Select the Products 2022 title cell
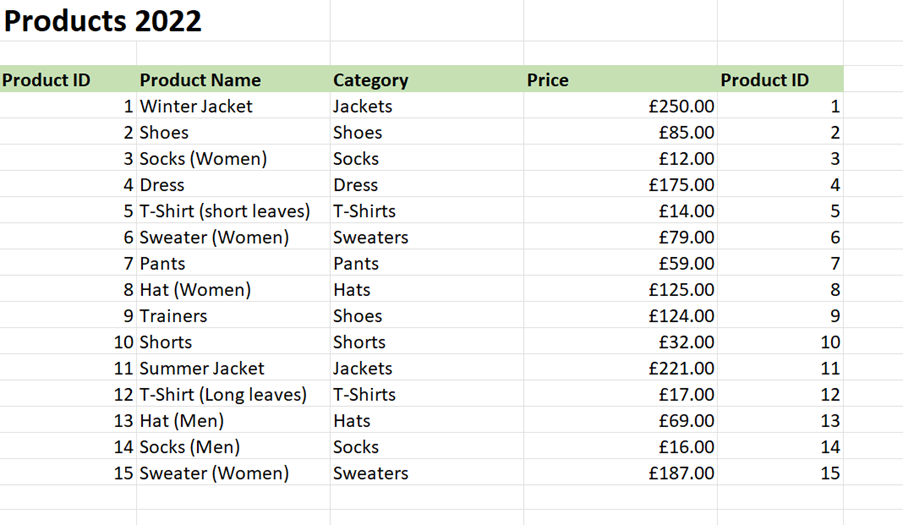The height and width of the screenshot is (525, 903). click(x=103, y=21)
